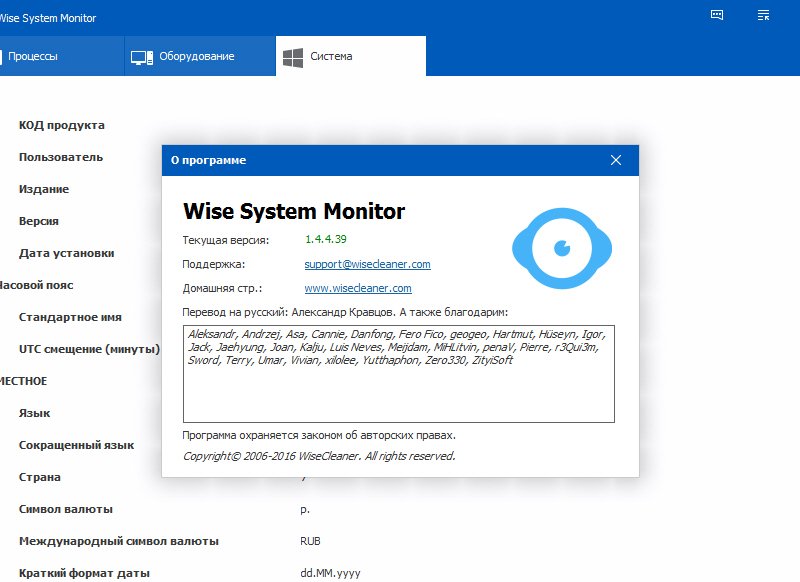Select the Дата установки row label
The width and height of the screenshot is (800, 582).
pos(66,254)
